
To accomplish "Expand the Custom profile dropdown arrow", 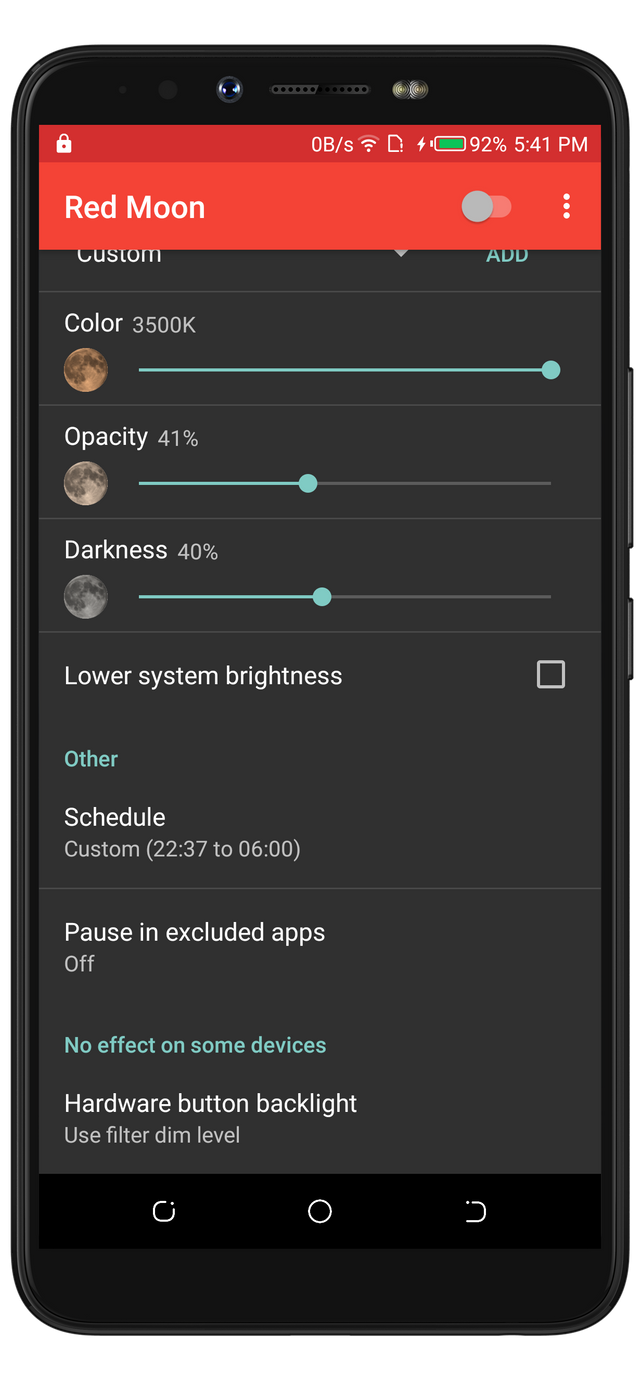I will pyautogui.click(x=401, y=254).
